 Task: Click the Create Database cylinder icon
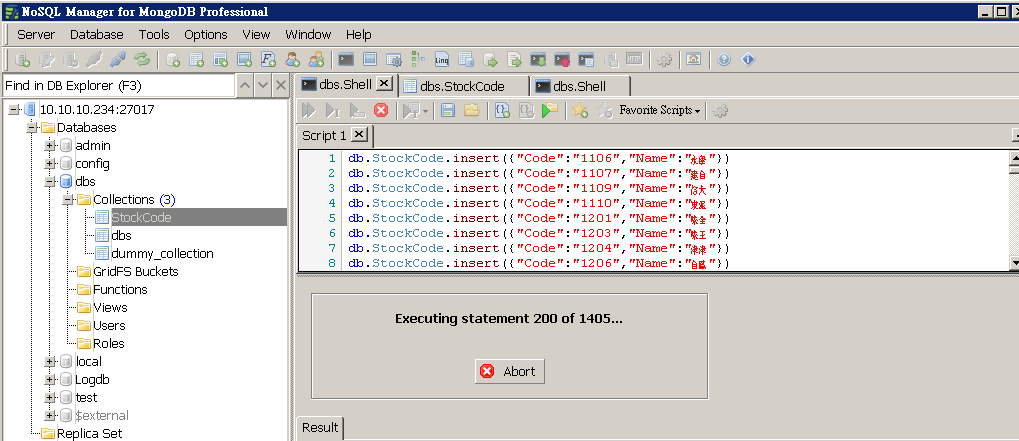tap(173, 60)
